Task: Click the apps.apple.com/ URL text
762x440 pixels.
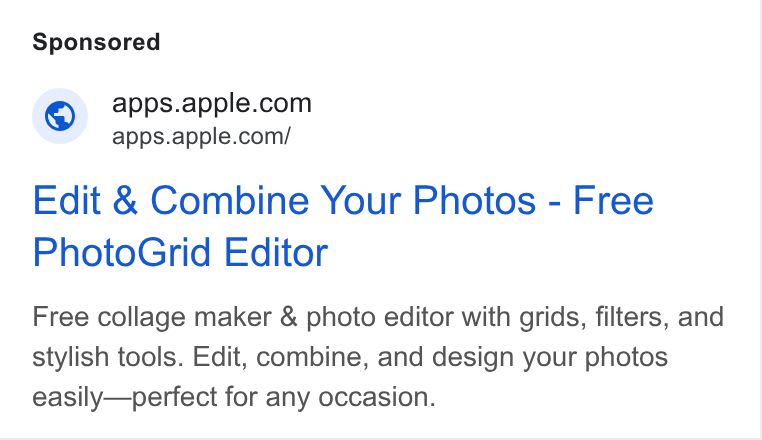Action: 201,136
